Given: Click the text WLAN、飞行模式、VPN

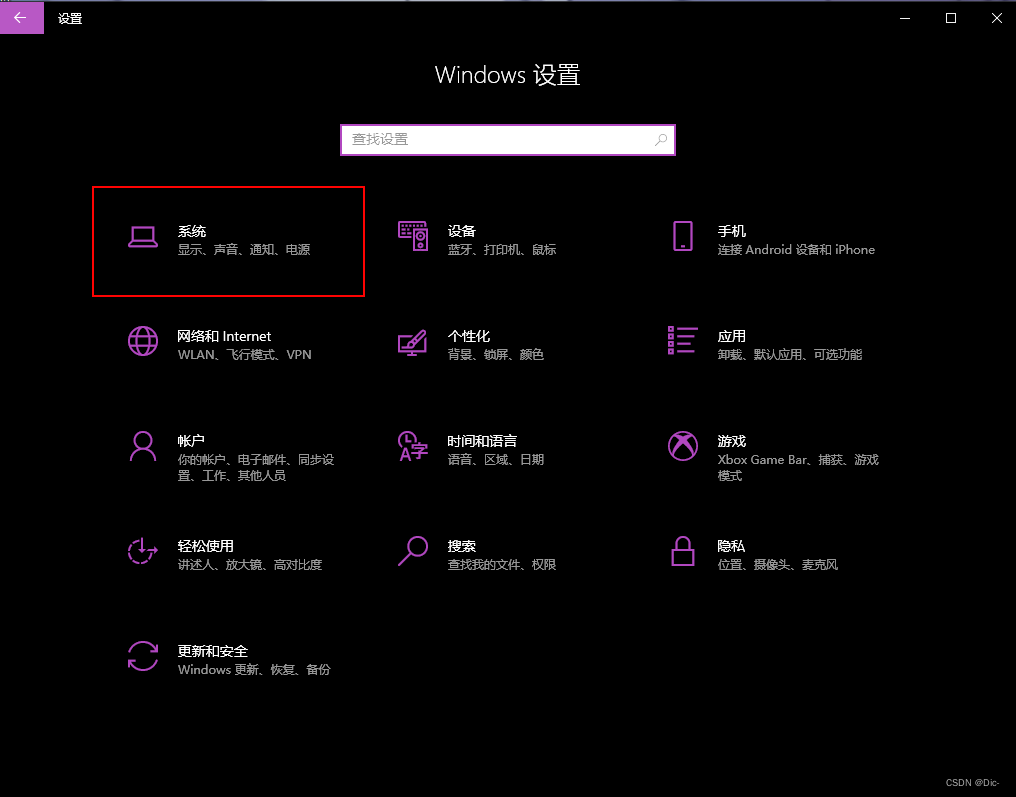Looking at the screenshot, I should click(x=245, y=354).
